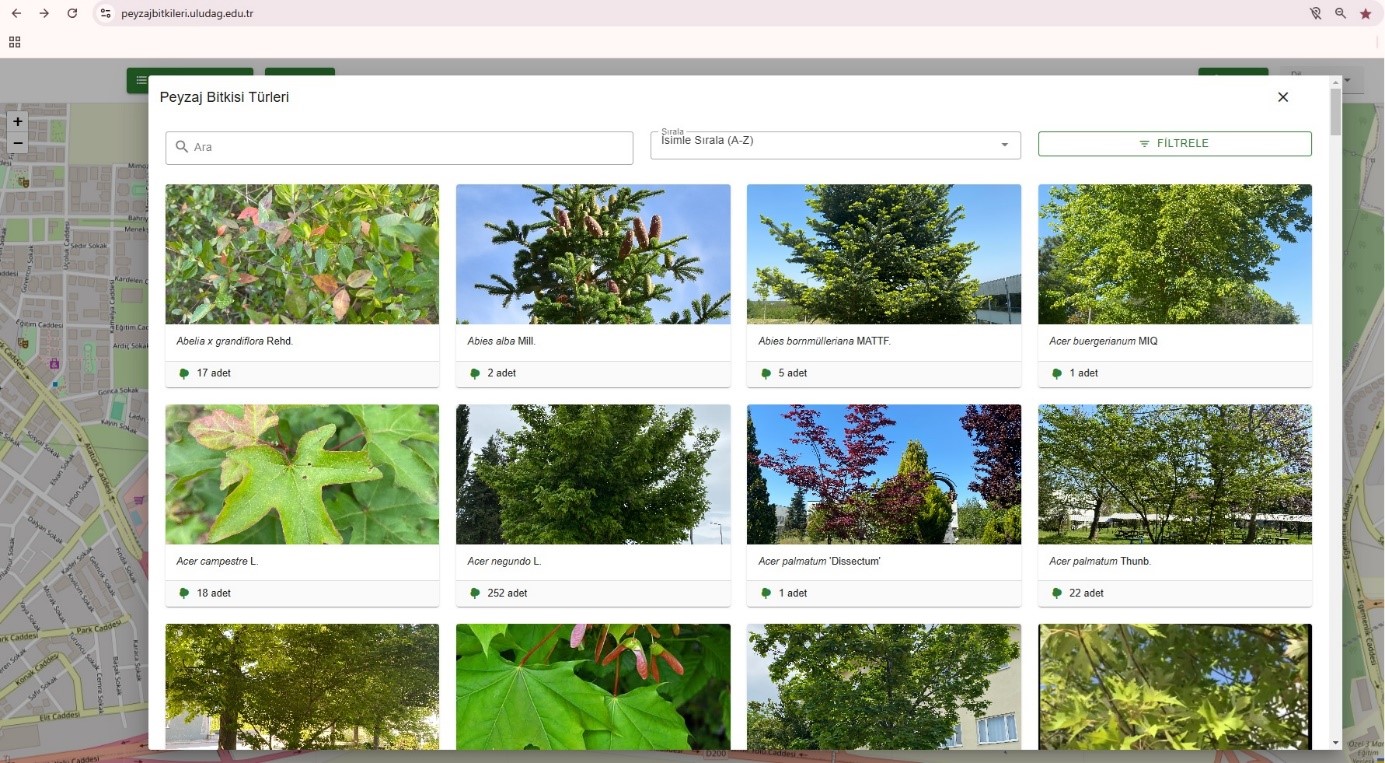Click the bookmark star icon
Screen dimensions: 1385x763
click(x=1366, y=14)
